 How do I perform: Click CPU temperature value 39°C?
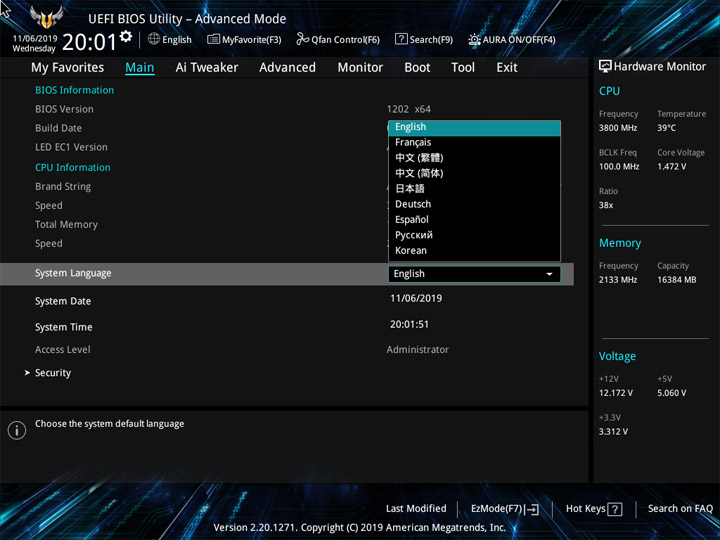(x=666, y=128)
